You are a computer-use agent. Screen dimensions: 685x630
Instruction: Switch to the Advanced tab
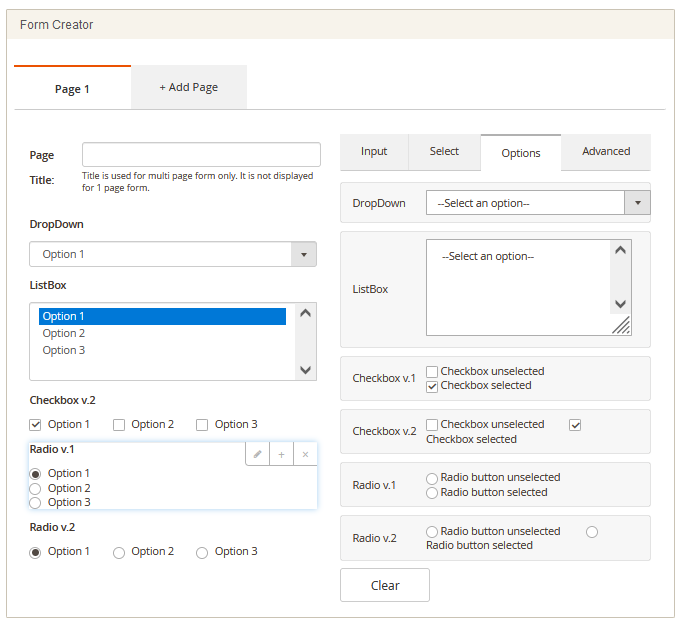pos(606,152)
